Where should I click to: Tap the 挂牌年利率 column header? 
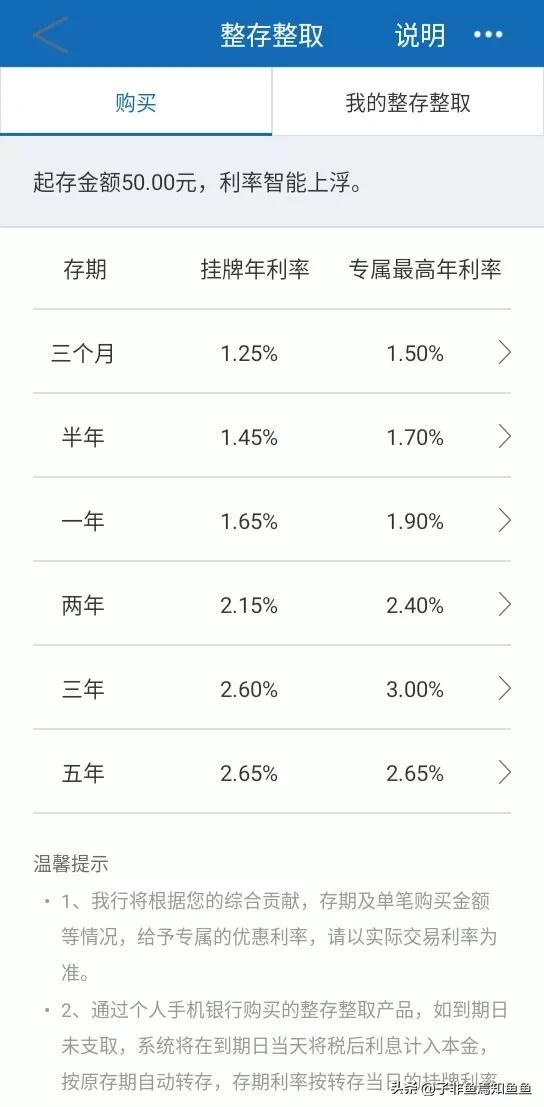255,269
